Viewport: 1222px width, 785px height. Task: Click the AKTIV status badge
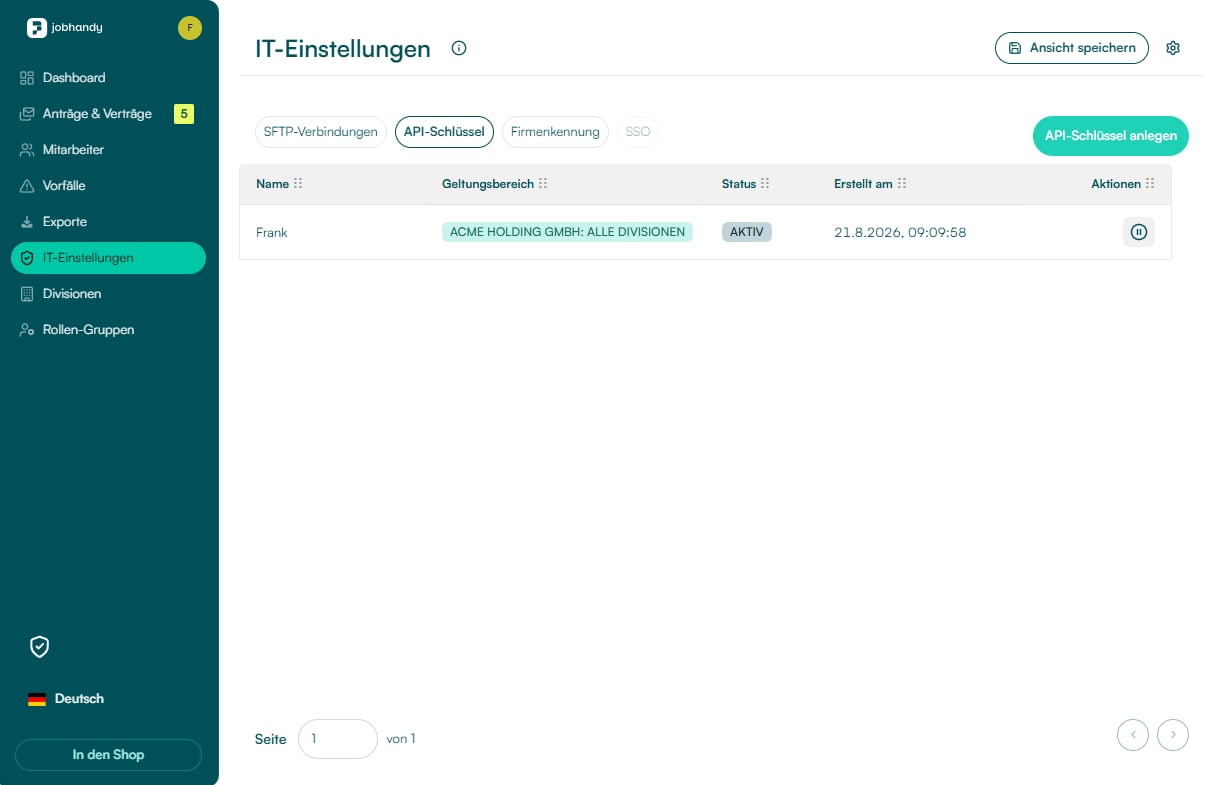click(x=747, y=232)
